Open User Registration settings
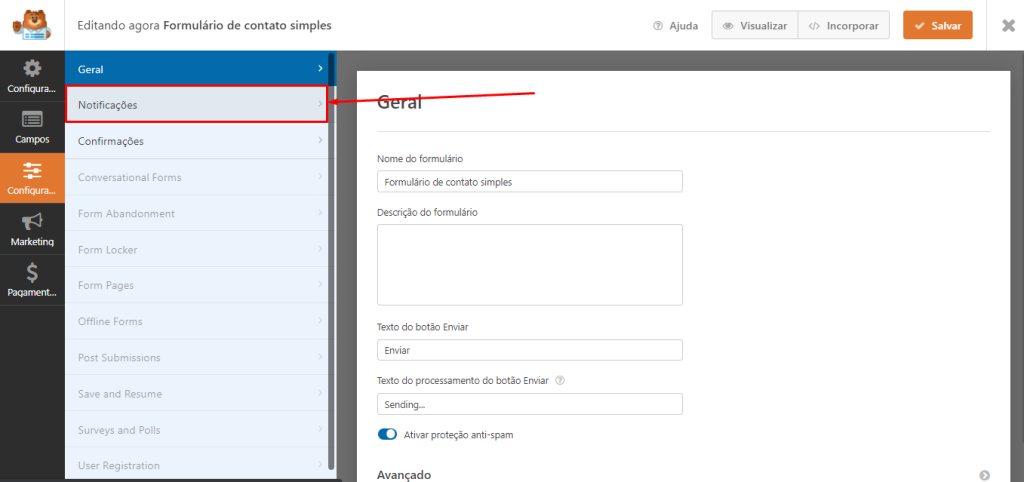The image size is (1024, 482). pos(199,466)
